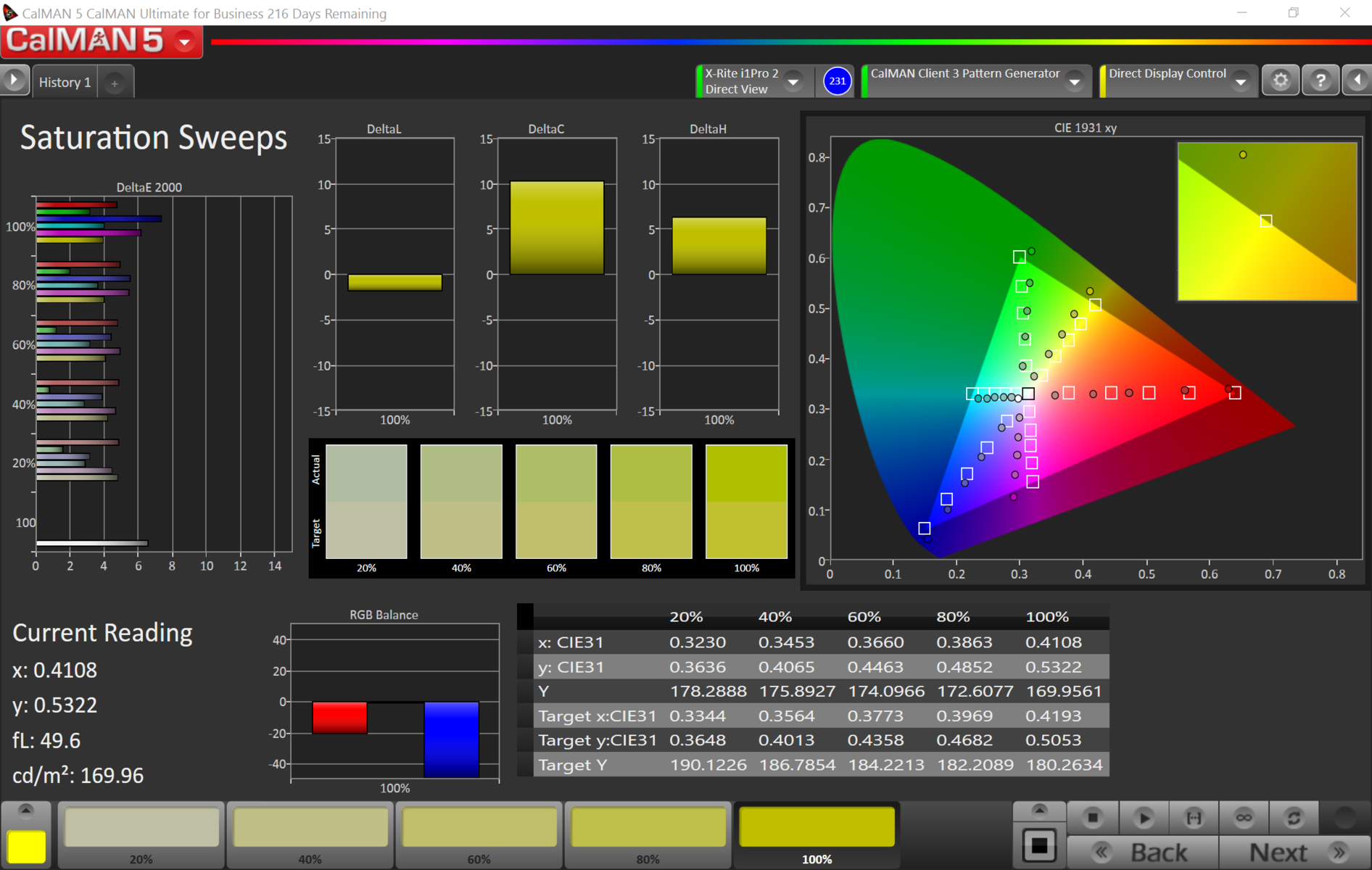The image size is (1372, 870).
Task: Select the 40% saturation swatch button
Action: [x=310, y=834]
